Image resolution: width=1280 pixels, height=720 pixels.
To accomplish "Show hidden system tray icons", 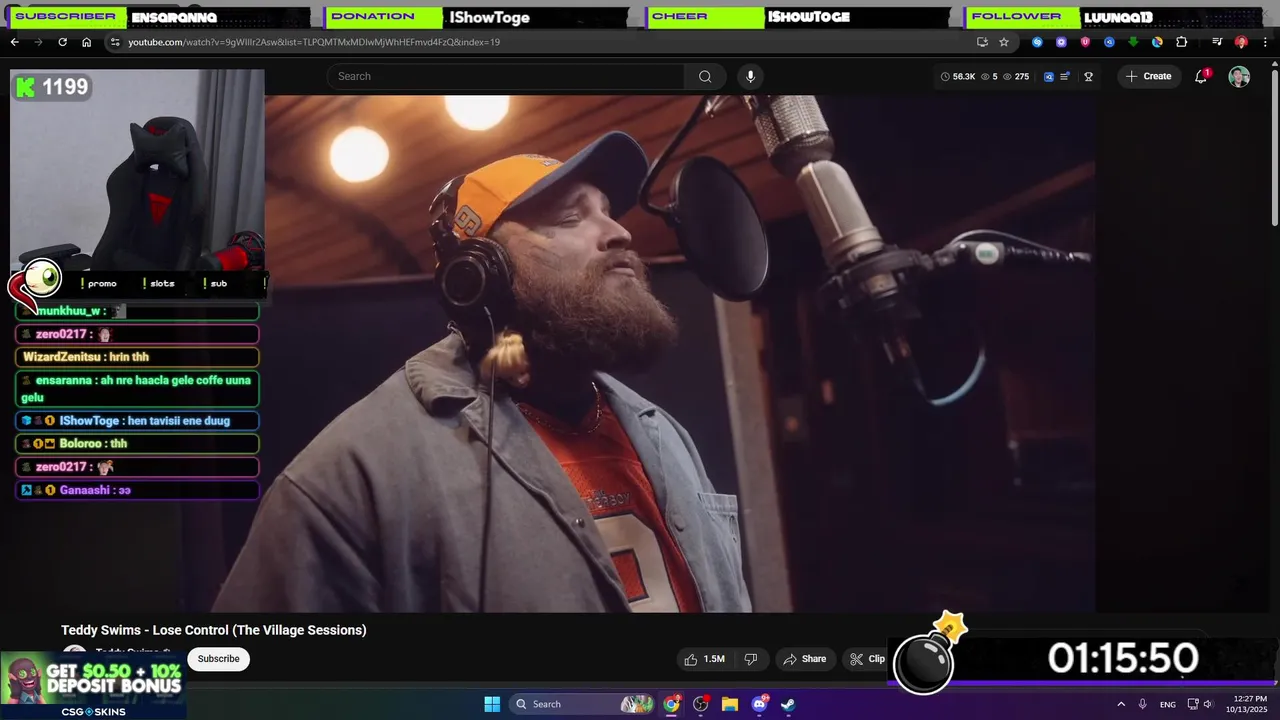I will pos(1121,704).
